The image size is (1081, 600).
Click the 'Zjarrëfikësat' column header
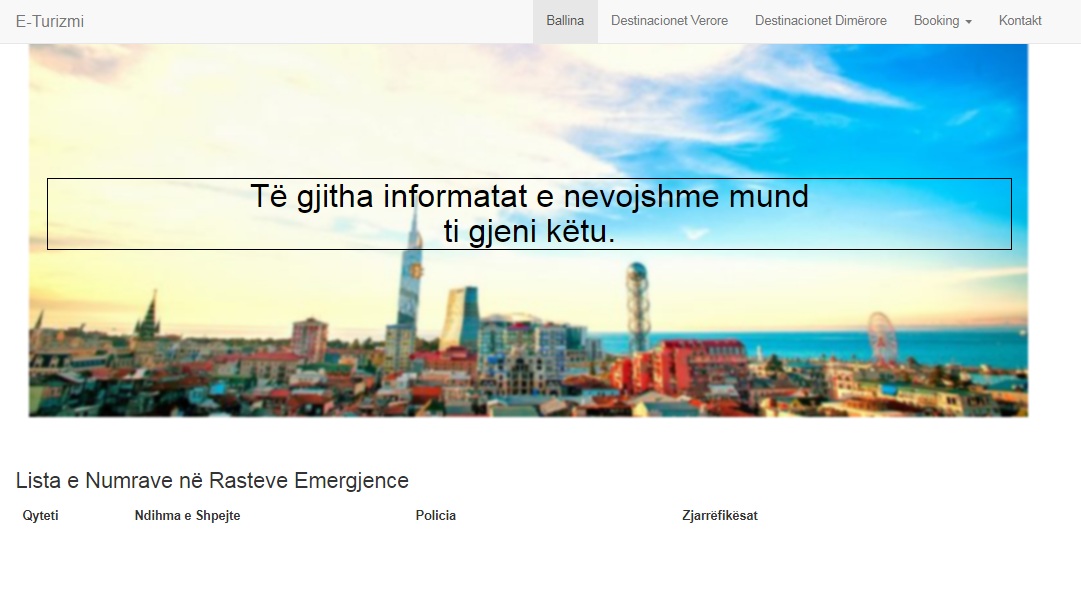pyautogui.click(x=720, y=516)
